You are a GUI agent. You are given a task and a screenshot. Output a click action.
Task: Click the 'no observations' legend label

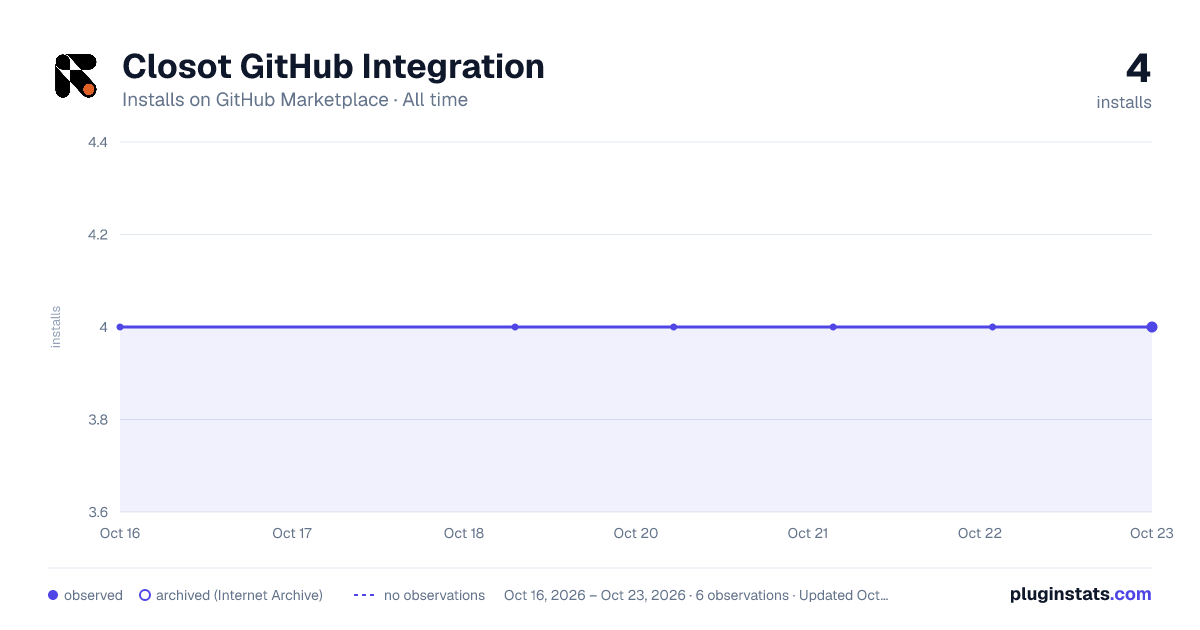(x=434, y=595)
